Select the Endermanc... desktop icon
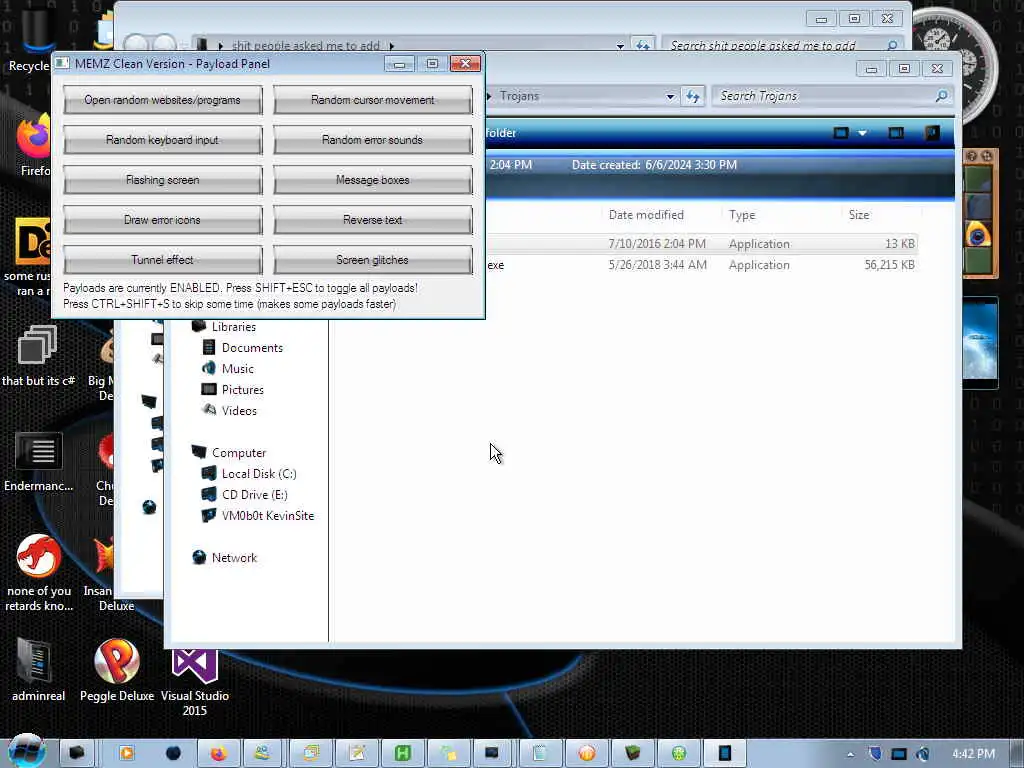The image size is (1024, 768). [39, 462]
